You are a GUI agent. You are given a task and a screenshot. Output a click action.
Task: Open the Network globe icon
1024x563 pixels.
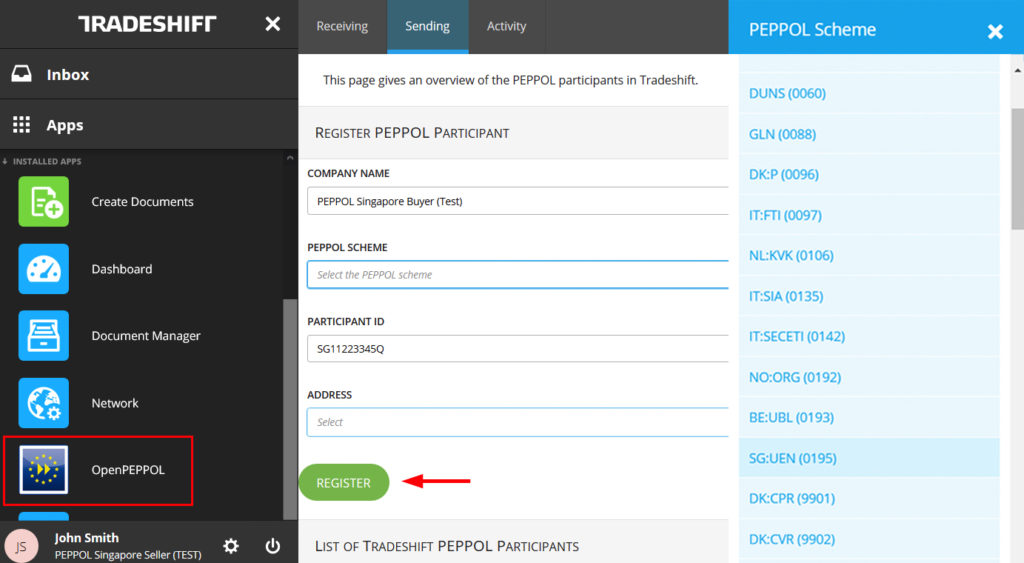44,403
